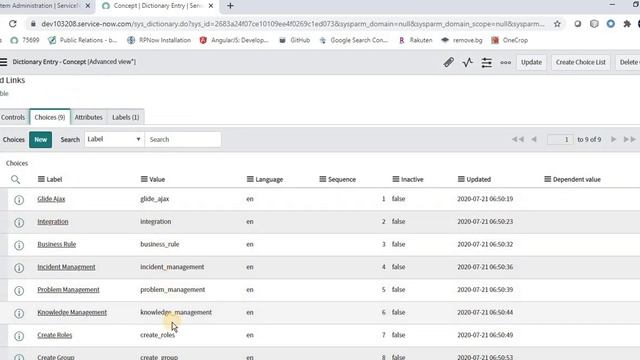Preview the Glide Ajax record info icon

(x=19, y=200)
